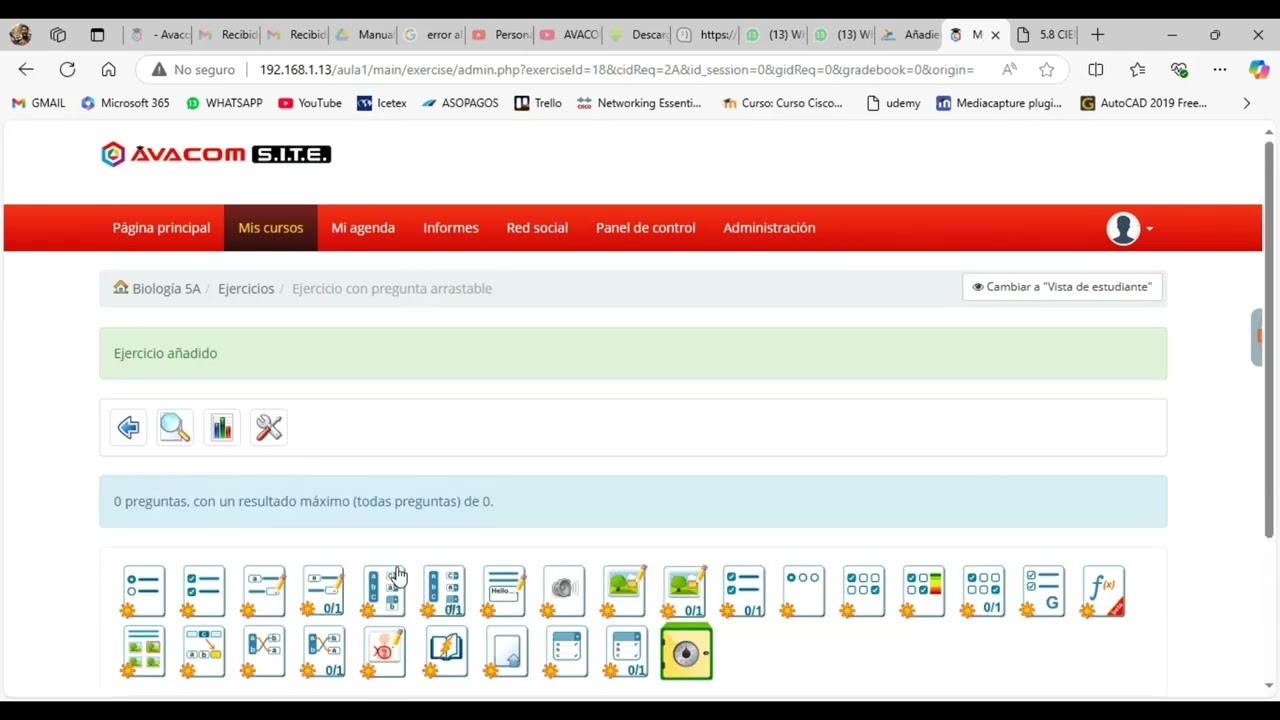Add three-radio-circle unknown-answer question
Image resolution: width=1280 pixels, height=720 pixels.
tap(803, 591)
